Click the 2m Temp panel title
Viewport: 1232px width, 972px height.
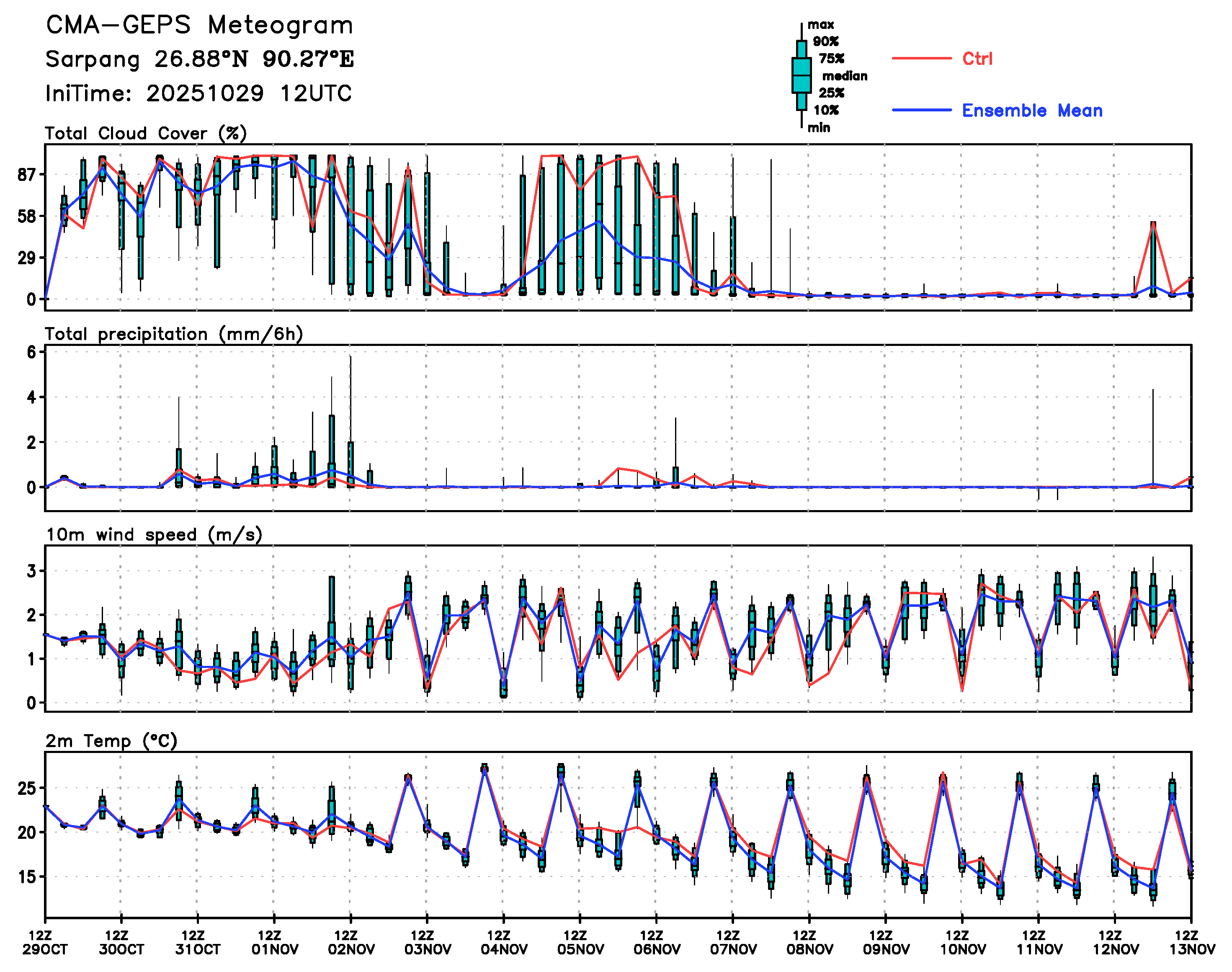pyautogui.click(x=111, y=740)
